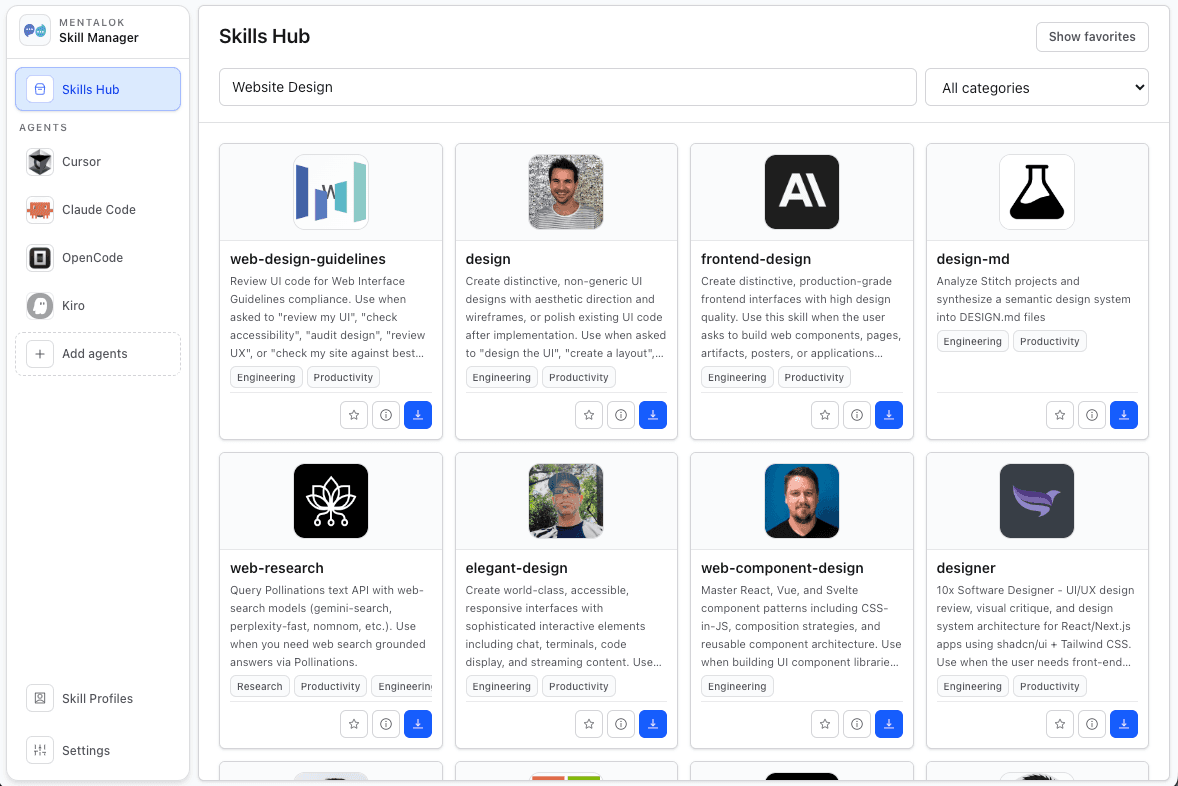Select the Claude Code agent

[98, 210]
